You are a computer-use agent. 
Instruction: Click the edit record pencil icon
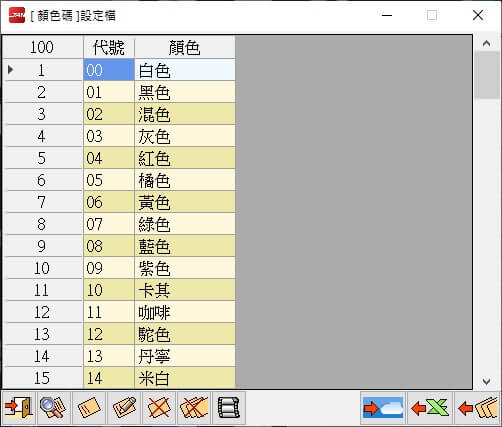point(124,407)
